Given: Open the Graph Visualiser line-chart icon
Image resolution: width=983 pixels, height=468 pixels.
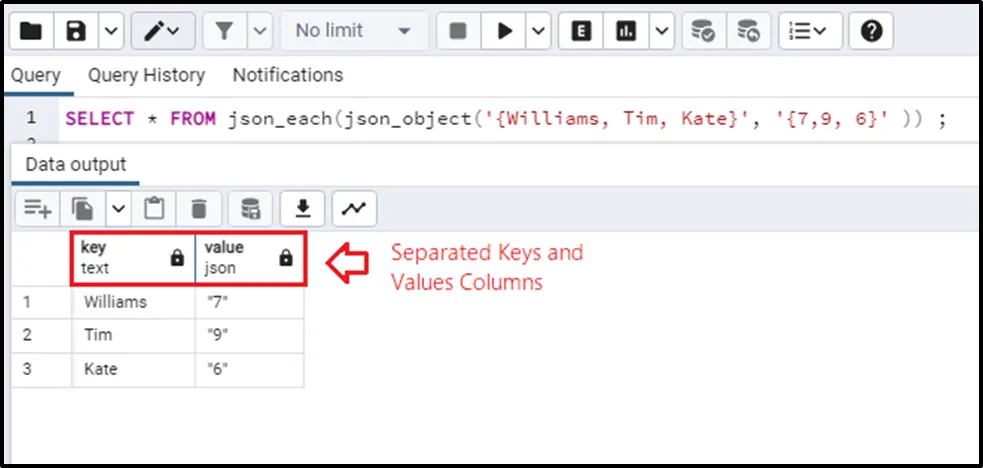Looking at the screenshot, I should click(x=353, y=208).
